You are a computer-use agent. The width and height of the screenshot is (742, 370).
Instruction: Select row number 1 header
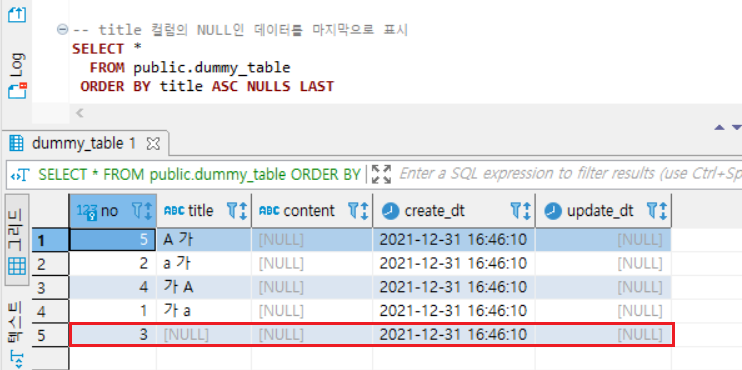(50, 240)
